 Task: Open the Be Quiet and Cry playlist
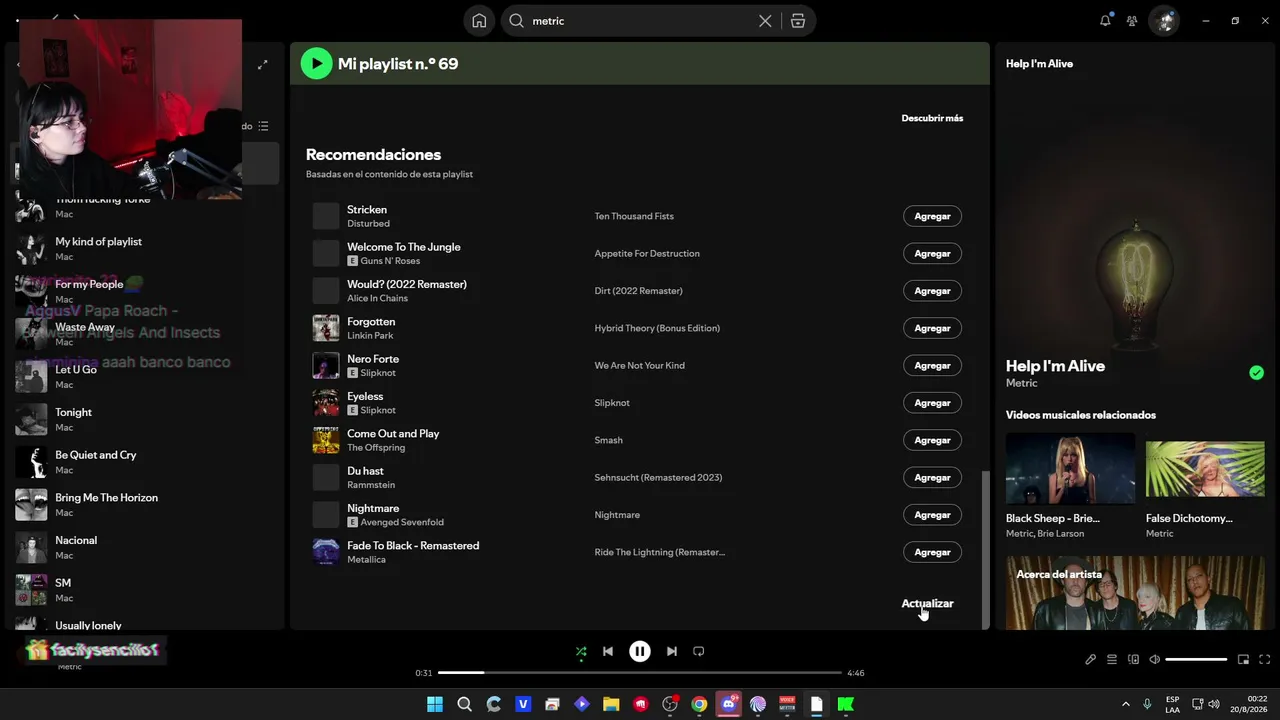[145, 462]
